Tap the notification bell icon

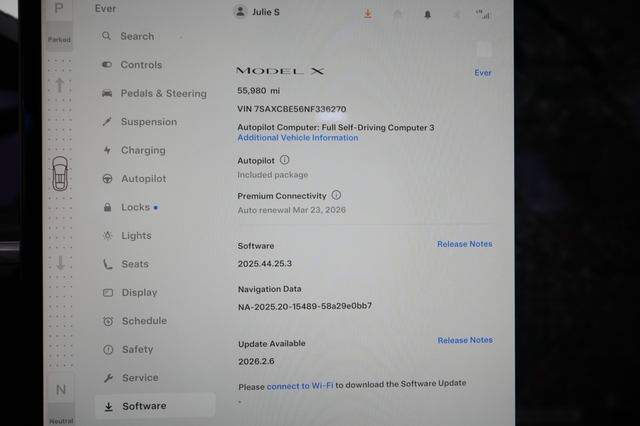point(427,15)
